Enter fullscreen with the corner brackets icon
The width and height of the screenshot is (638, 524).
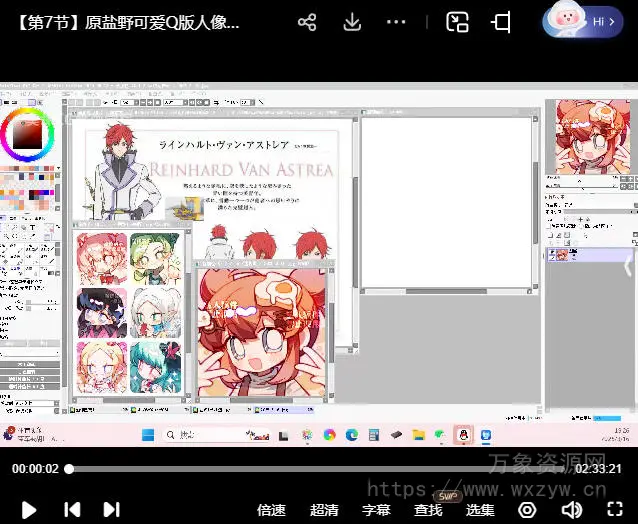pyautogui.click(x=615, y=510)
